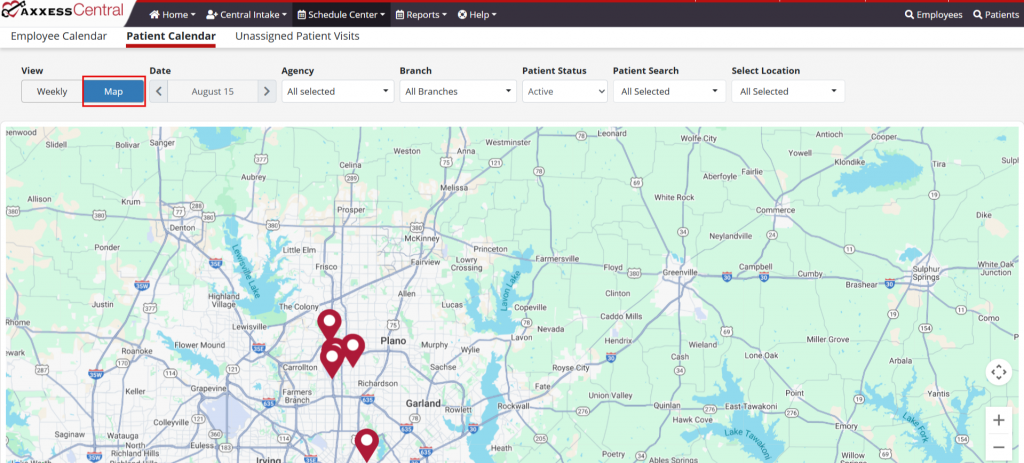This screenshot has height=463, width=1024.
Task: Zoom out on the map
Action: pos(999,447)
